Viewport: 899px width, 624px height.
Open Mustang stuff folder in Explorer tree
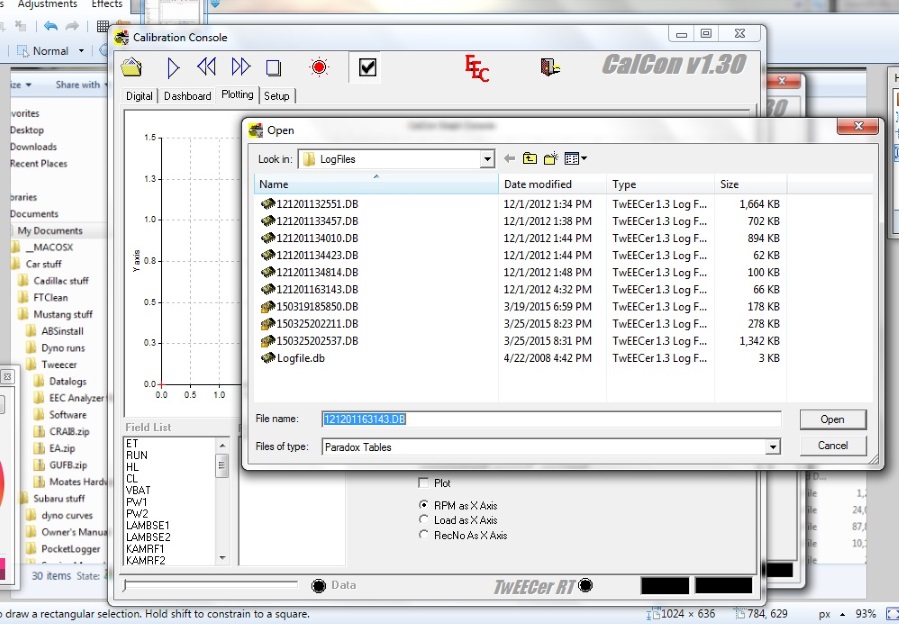(x=62, y=314)
